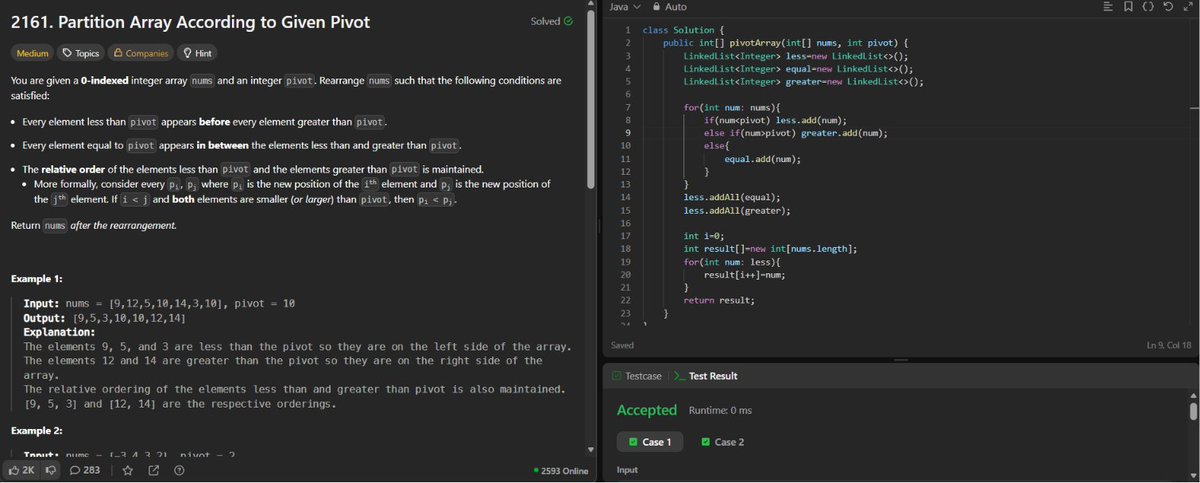
Task: Click the 'Example 1:' heading
Action: (x=36, y=278)
